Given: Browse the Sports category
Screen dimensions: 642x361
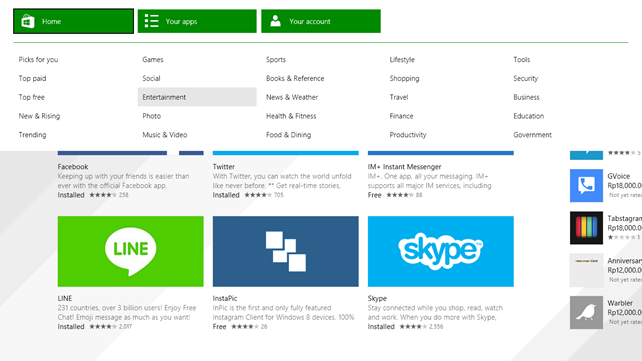Looking at the screenshot, I should (x=276, y=59).
